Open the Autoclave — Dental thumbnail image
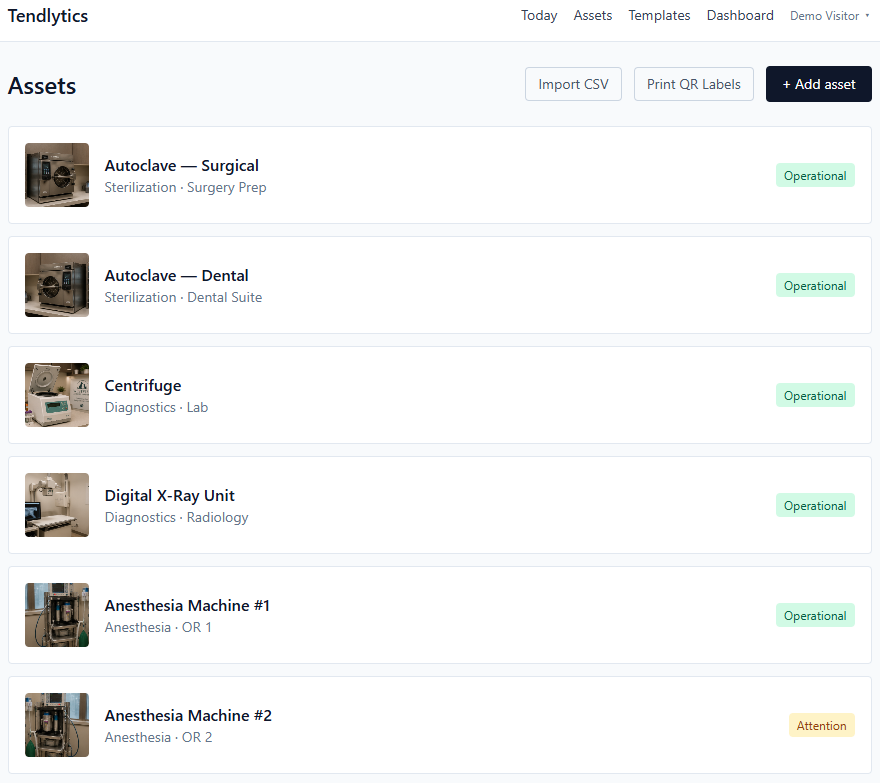The height and width of the screenshot is (783, 880). point(57,285)
